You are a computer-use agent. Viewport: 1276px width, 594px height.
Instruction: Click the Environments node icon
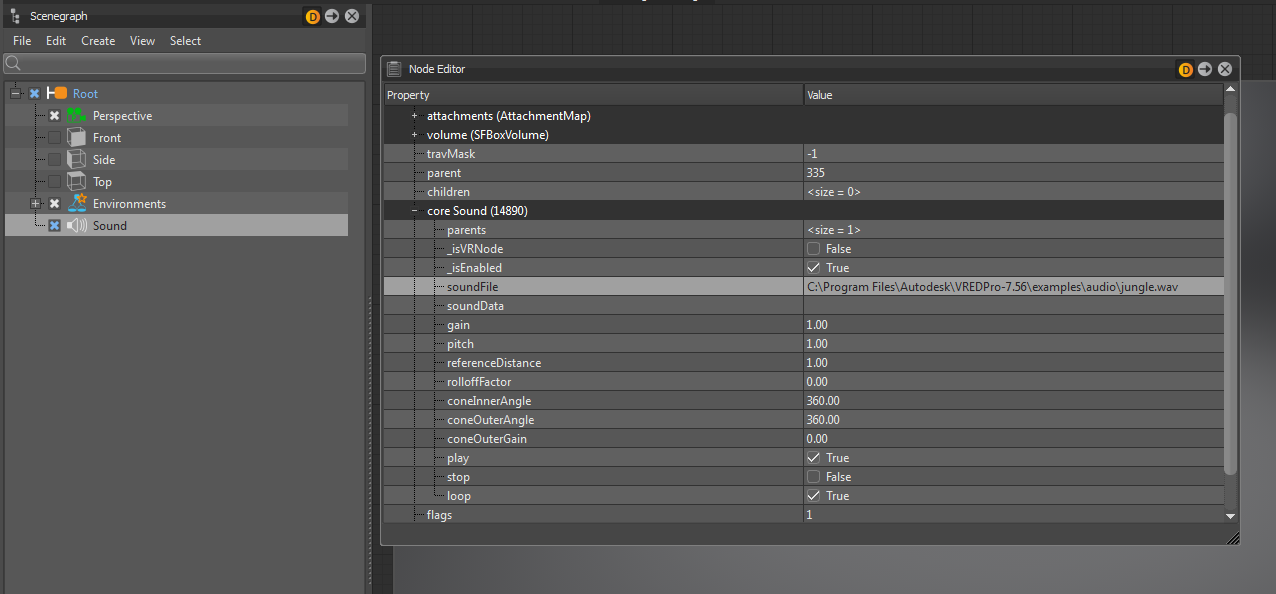tap(77, 204)
